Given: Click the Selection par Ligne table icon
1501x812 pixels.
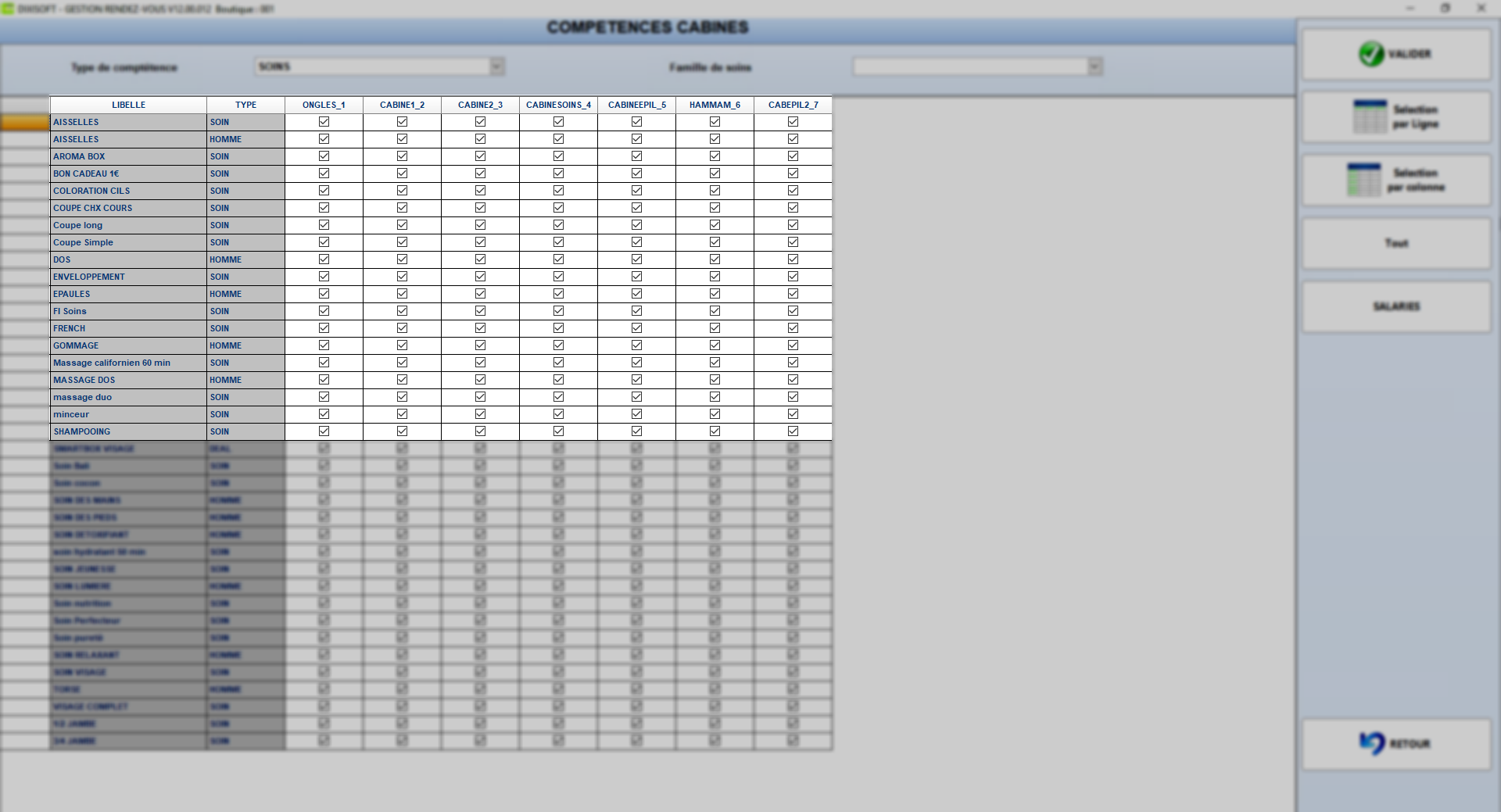Looking at the screenshot, I should [1370, 116].
